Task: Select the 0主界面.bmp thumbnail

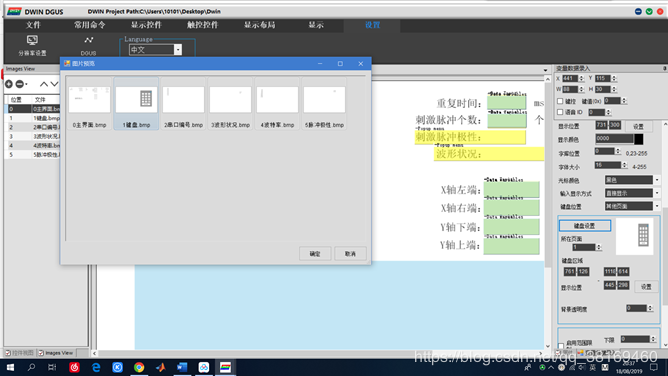Action: coord(89,104)
